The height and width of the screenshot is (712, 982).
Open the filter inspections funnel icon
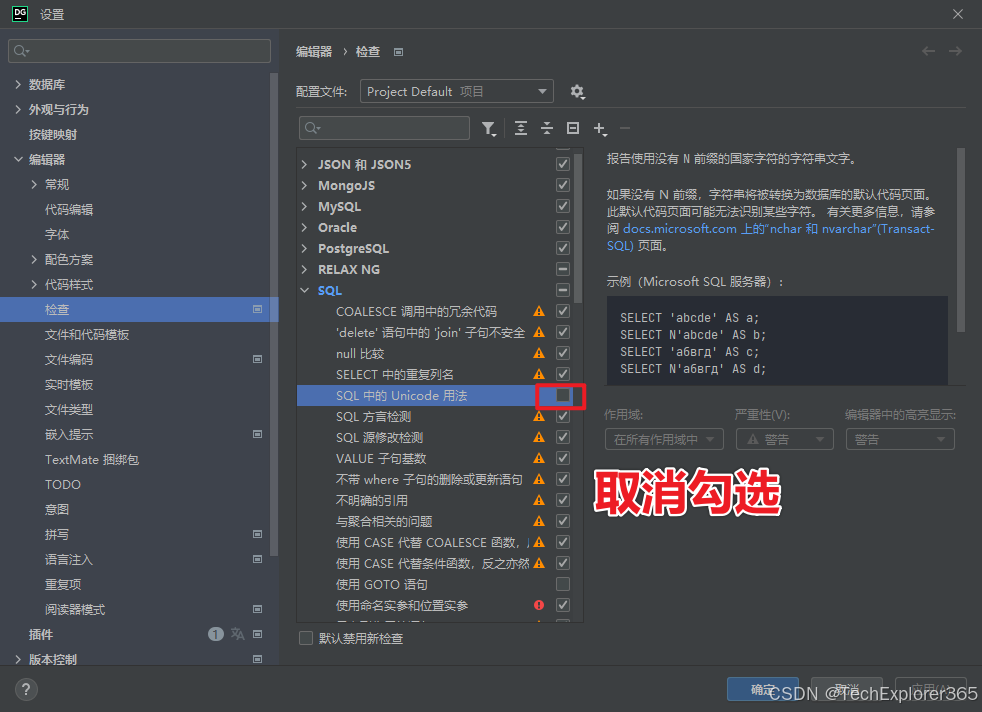click(x=488, y=128)
